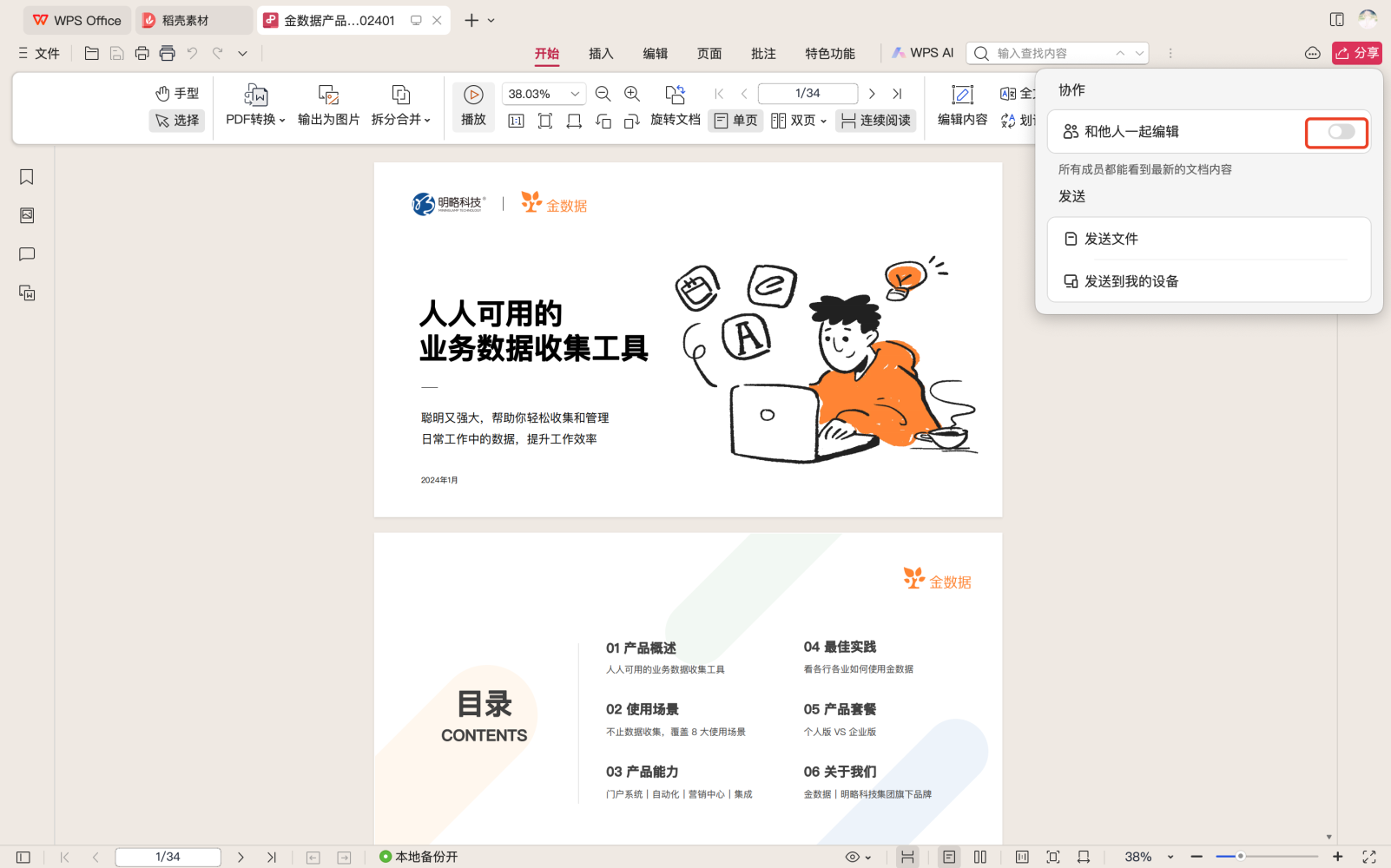This screenshot has height=868, width=1391.
Task: Switch to the 稻壳素材 tab
Action: [194, 20]
